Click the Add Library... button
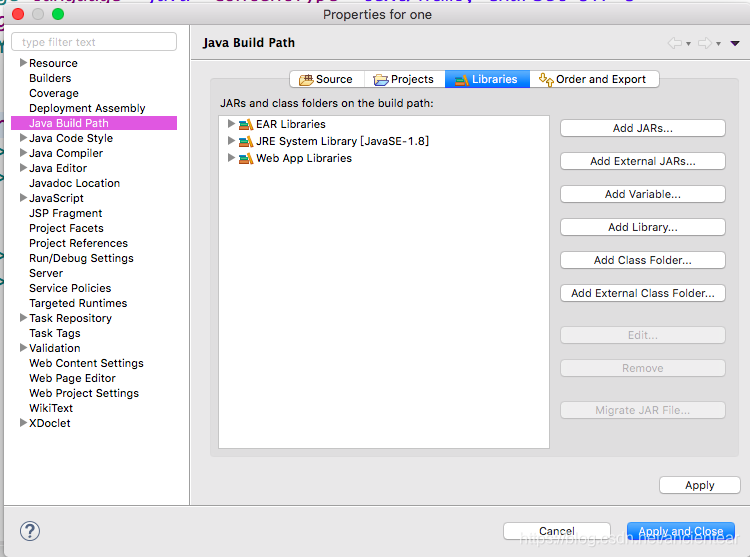Screen dimensions: 750x557 642,227
